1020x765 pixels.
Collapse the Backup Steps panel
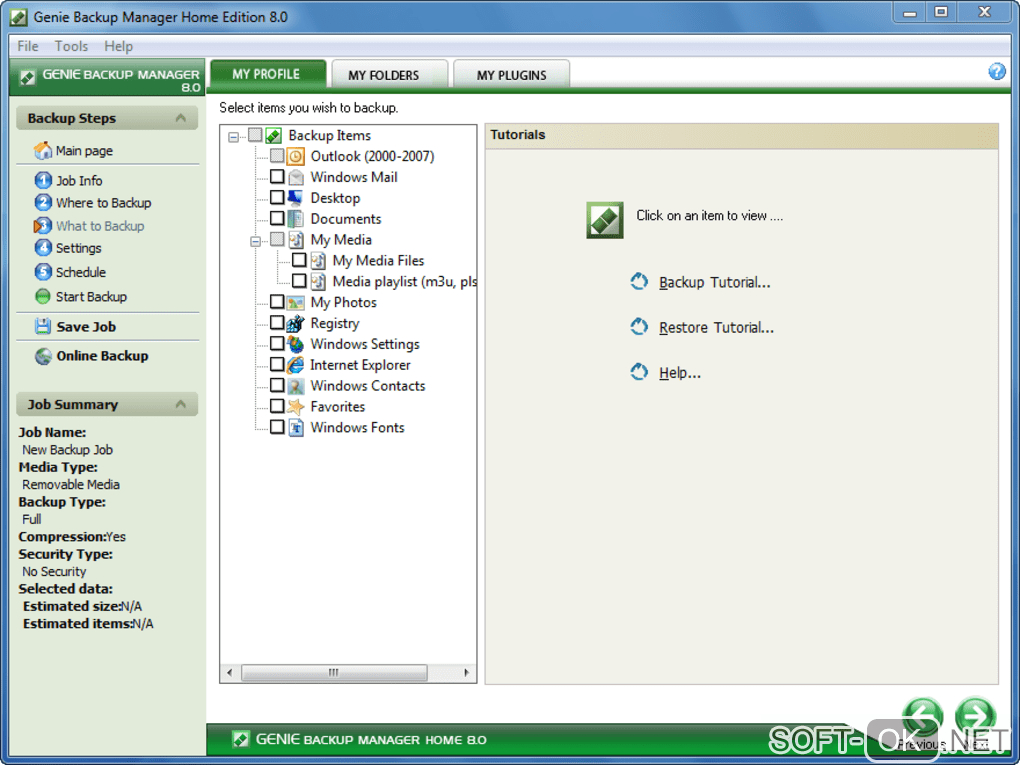181,118
